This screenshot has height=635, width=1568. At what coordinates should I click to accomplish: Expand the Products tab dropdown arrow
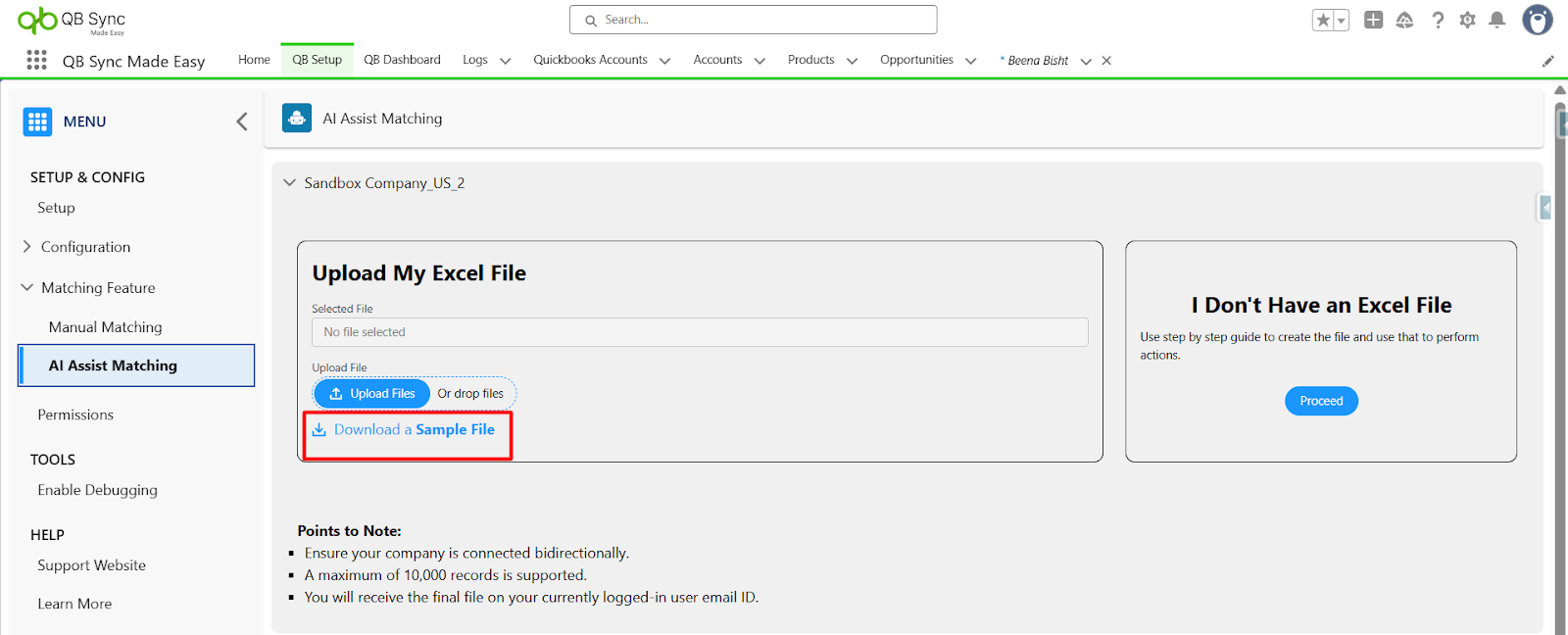click(x=853, y=61)
